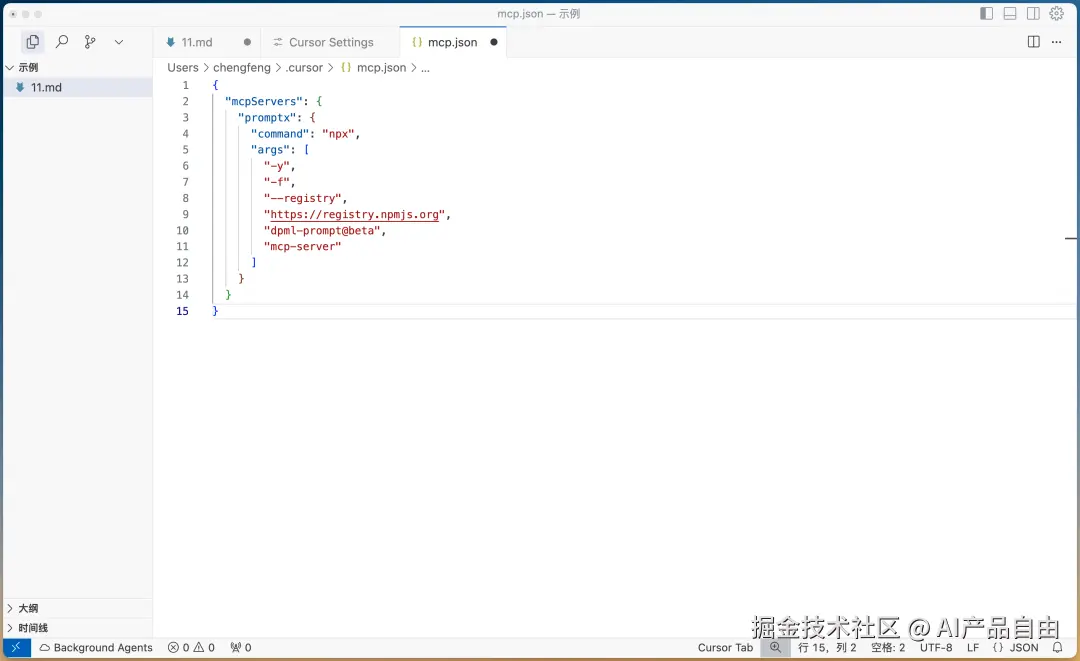Click Cursor Tab in status bar
This screenshot has width=1080, height=661.
click(725, 648)
